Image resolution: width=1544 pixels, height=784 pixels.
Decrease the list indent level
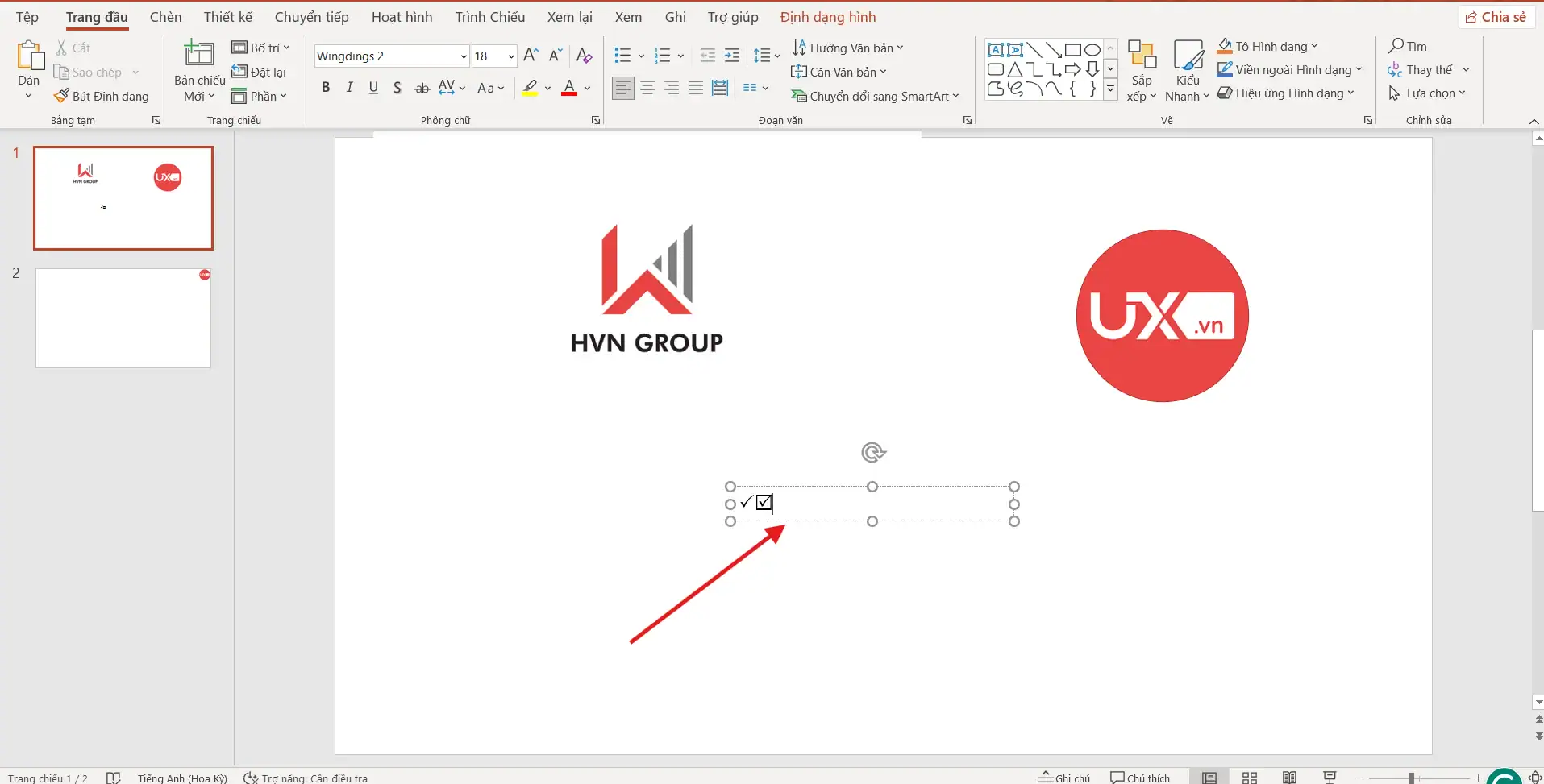(x=707, y=55)
